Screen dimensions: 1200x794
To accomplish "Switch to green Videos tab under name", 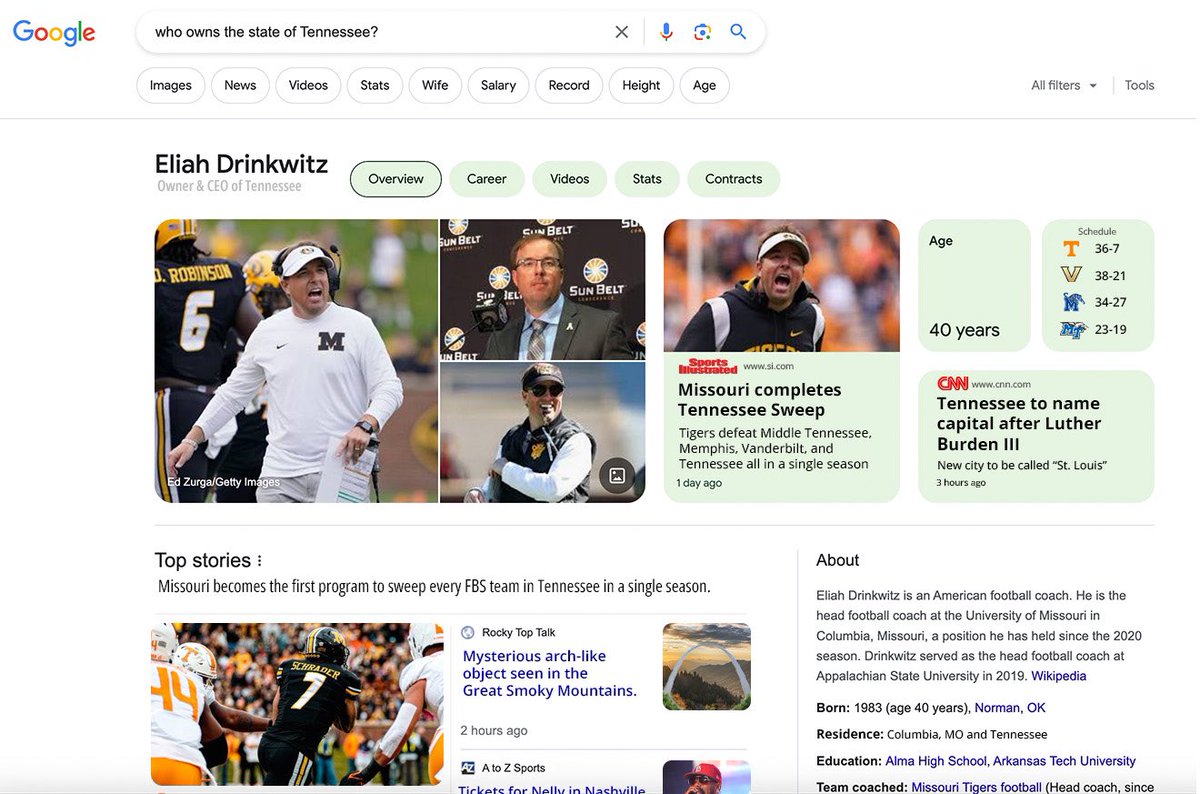I will coord(569,179).
